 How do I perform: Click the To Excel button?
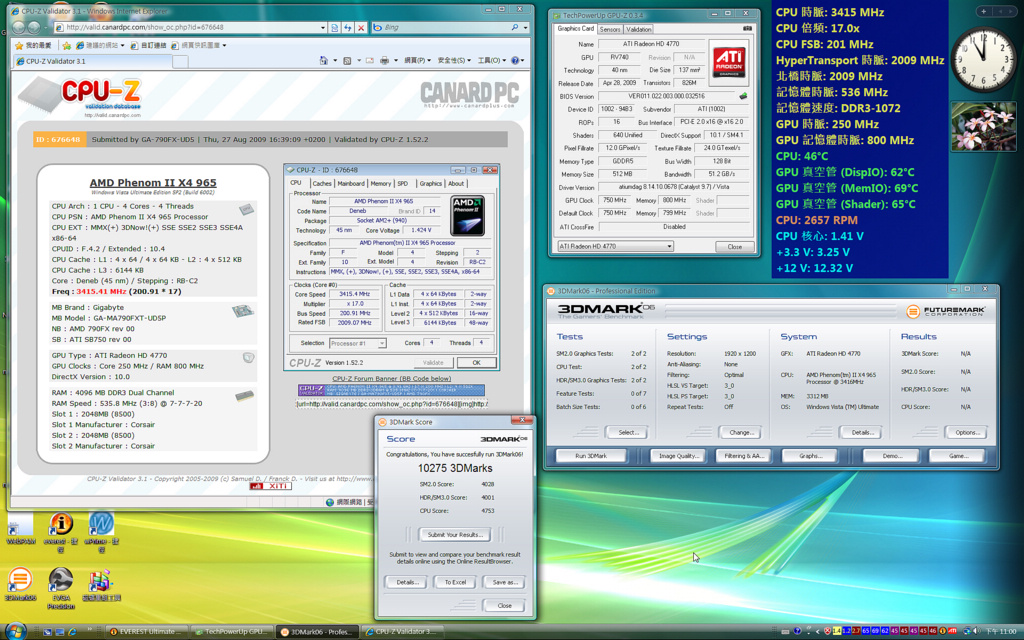coord(455,582)
